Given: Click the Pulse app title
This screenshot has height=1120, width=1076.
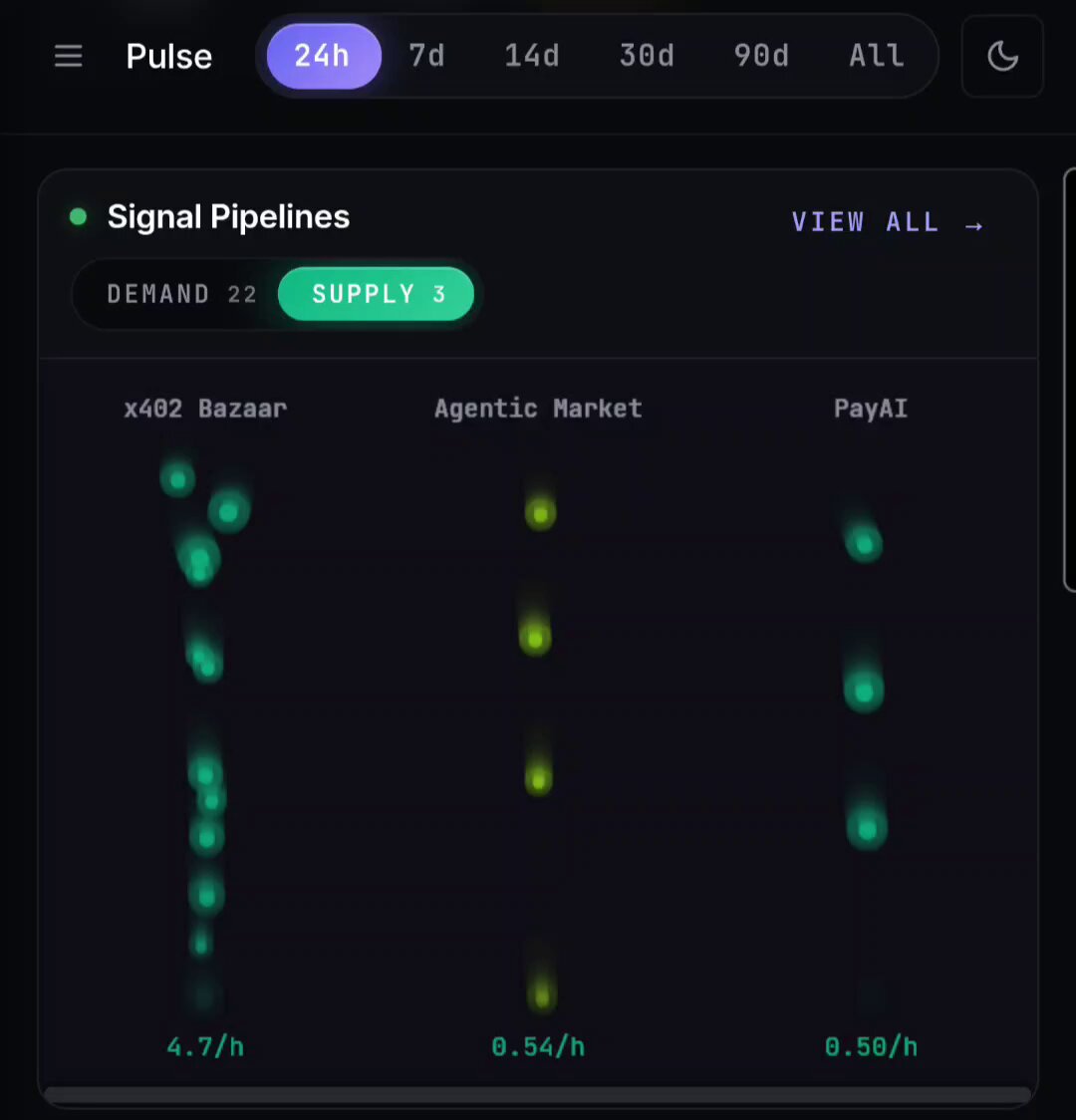Looking at the screenshot, I should 169,57.
